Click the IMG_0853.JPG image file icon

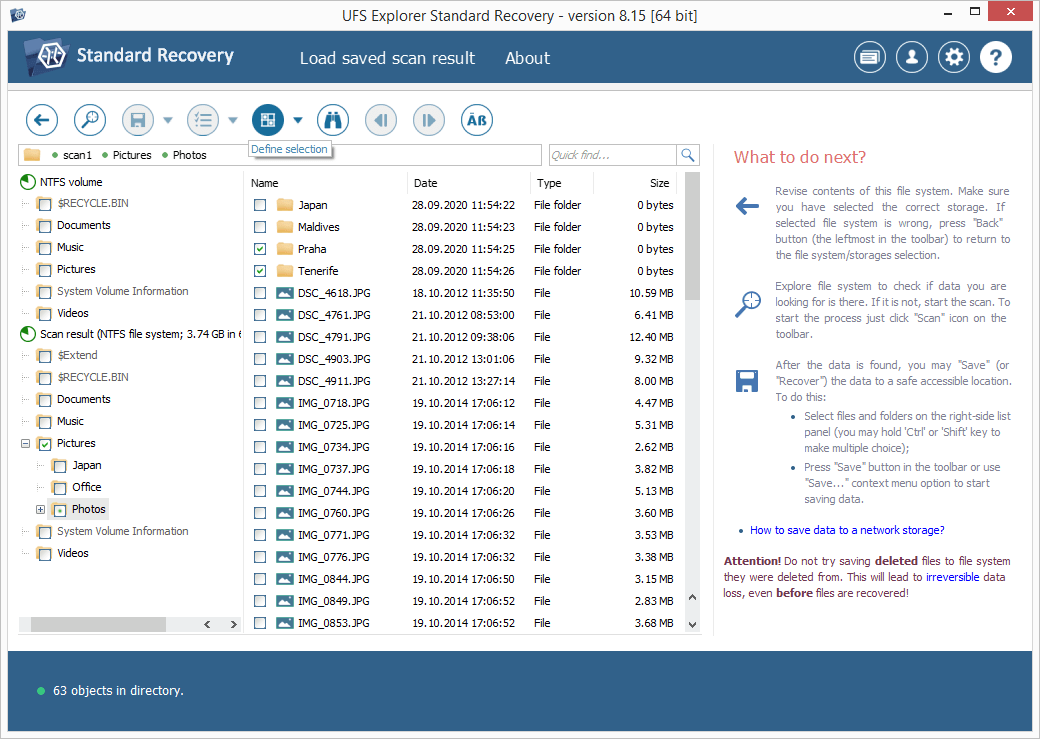pos(285,623)
